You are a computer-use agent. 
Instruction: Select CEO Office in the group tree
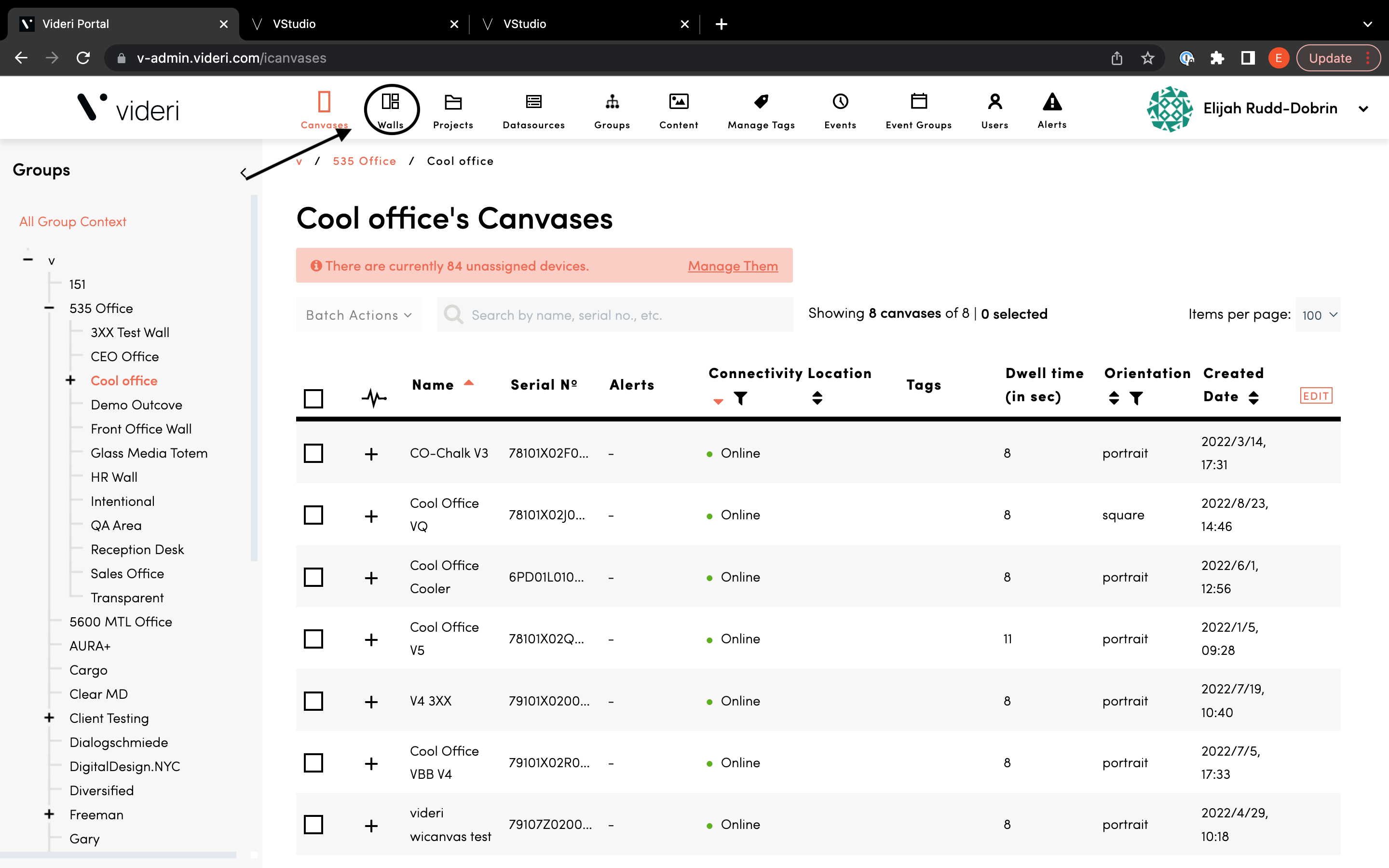(124, 356)
